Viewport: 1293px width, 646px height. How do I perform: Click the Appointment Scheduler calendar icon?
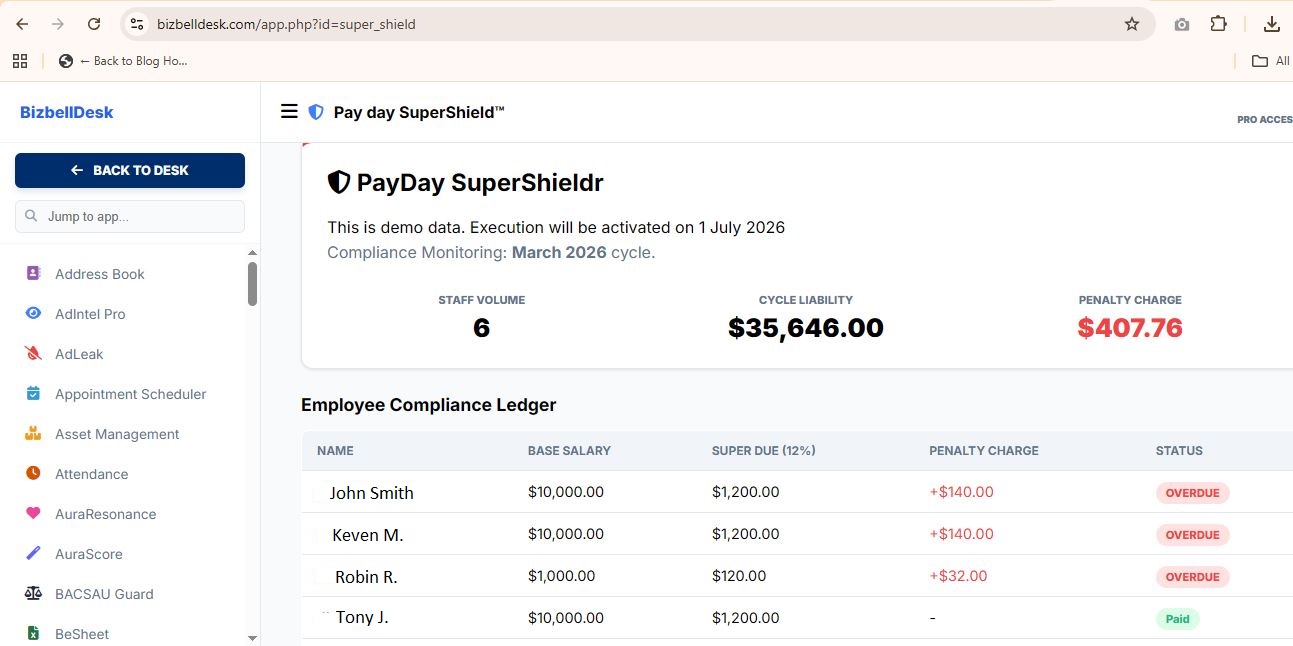[x=32, y=393]
